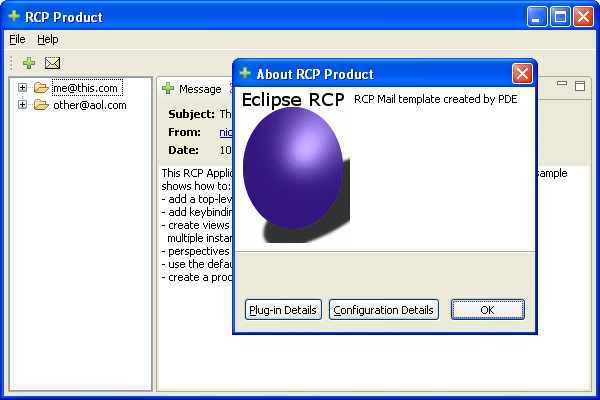Click the envelope mail toolbar icon
600x400 pixels.
52,63
